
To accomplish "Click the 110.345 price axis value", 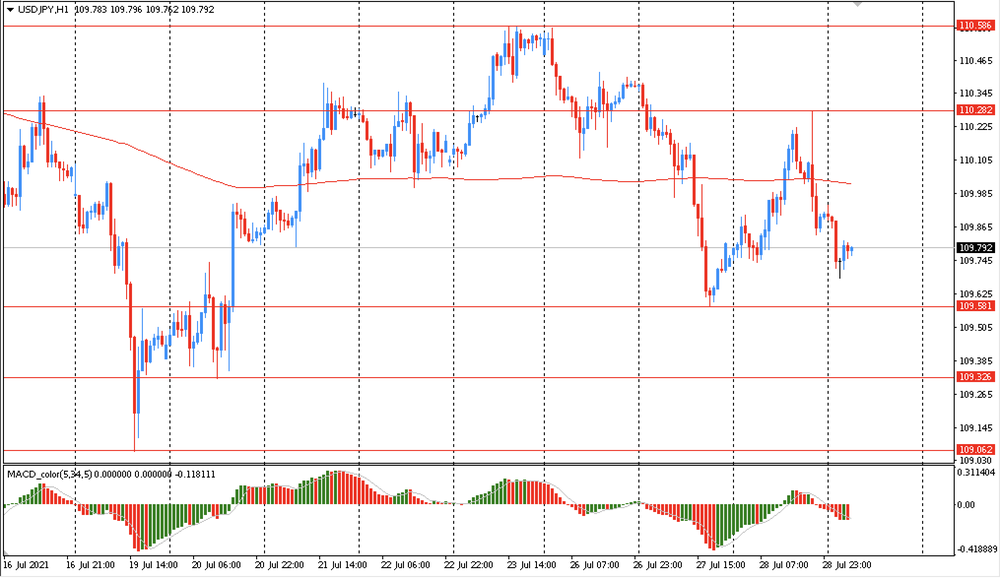I will (x=976, y=94).
